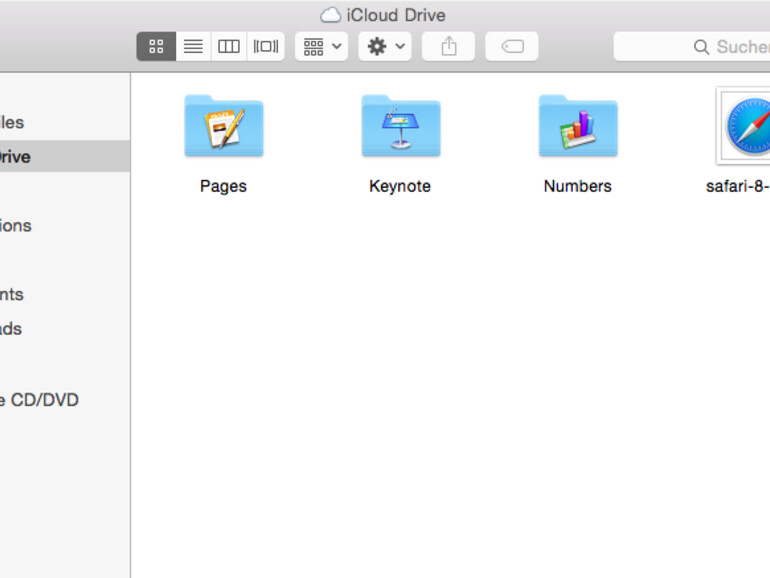Click the Share toolbar button
The width and height of the screenshot is (770, 578).
pyautogui.click(x=448, y=47)
